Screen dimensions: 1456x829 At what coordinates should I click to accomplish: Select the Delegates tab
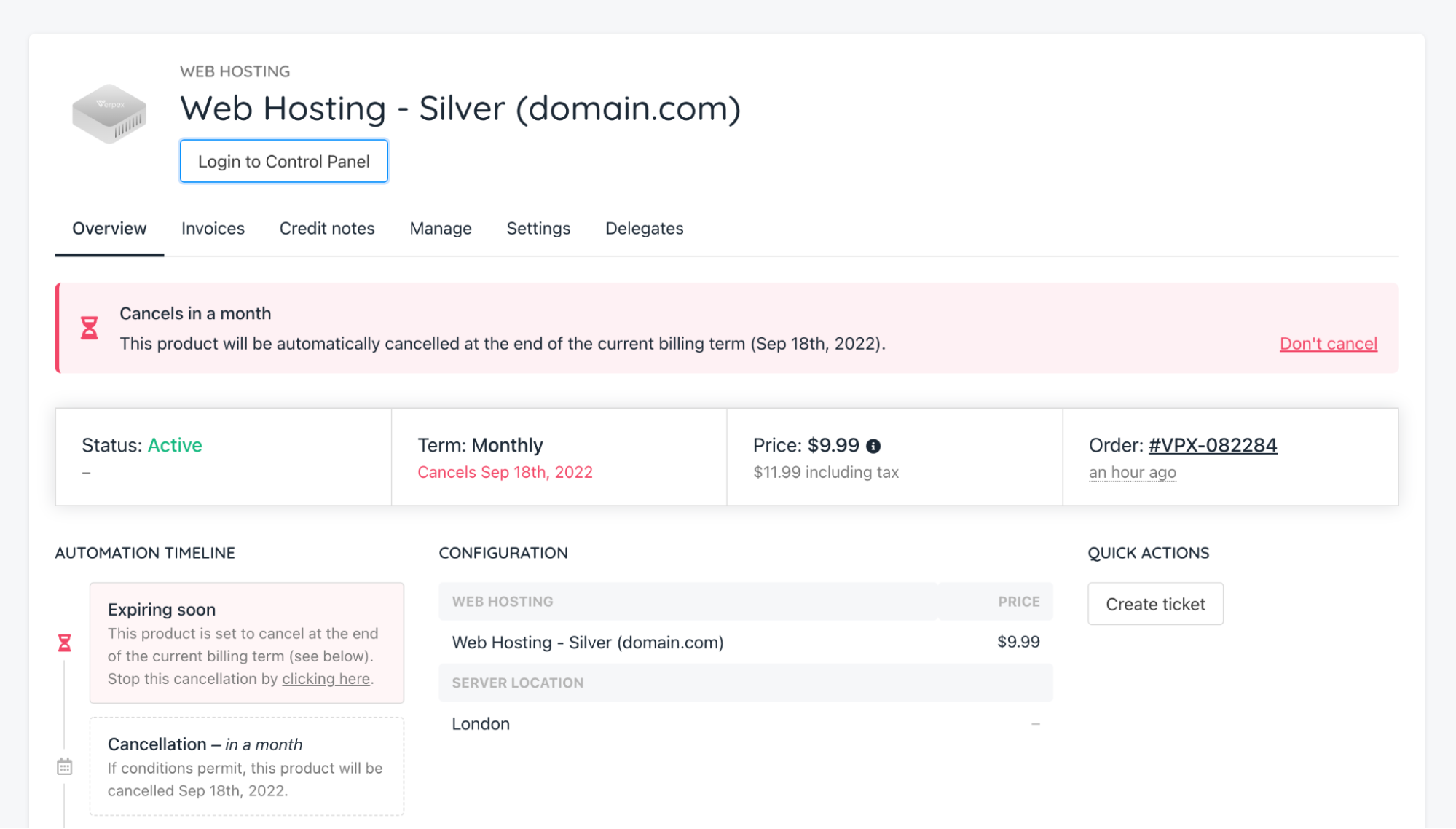pyautogui.click(x=644, y=229)
